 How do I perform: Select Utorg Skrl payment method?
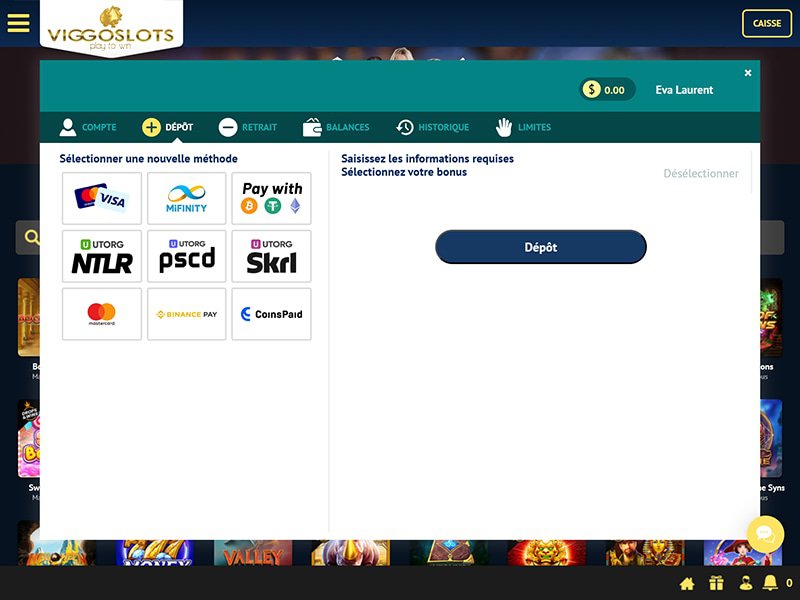[x=271, y=256]
